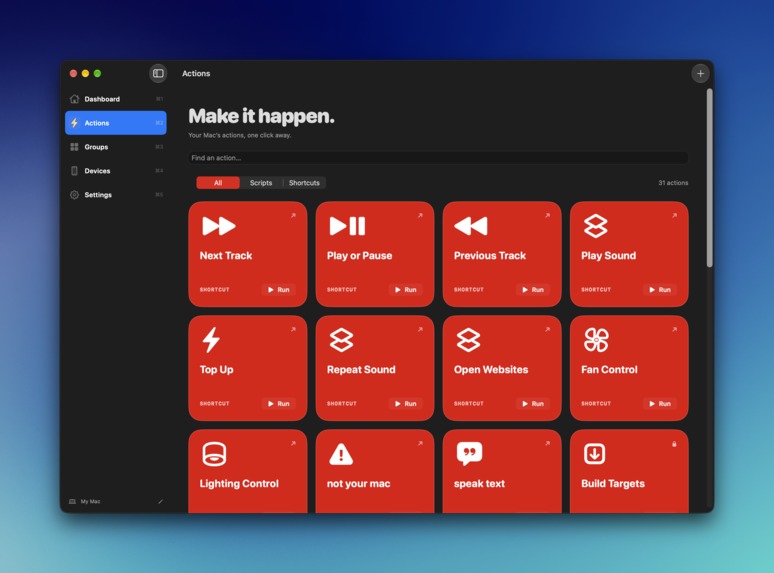Screen dimensions: 774x573
Task: Click the Open Websites layers icon
Action: pos(468,340)
